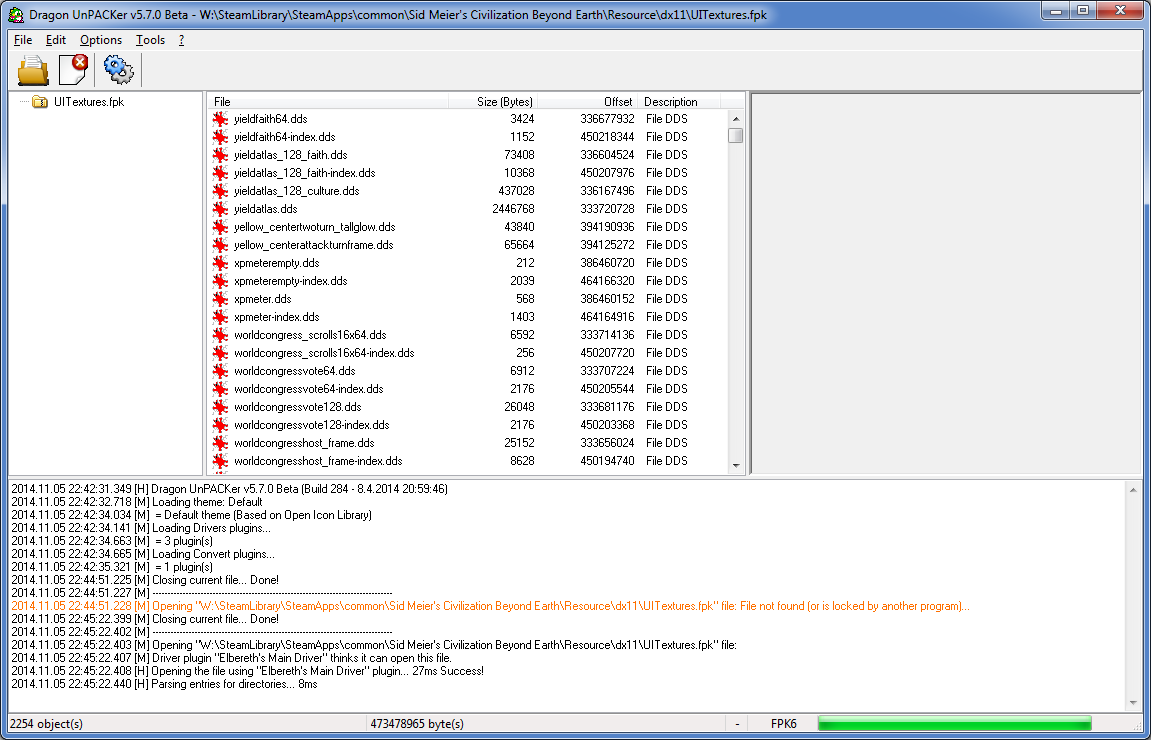Click the DDS icon beside yieldfaith64.dds

pos(220,119)
